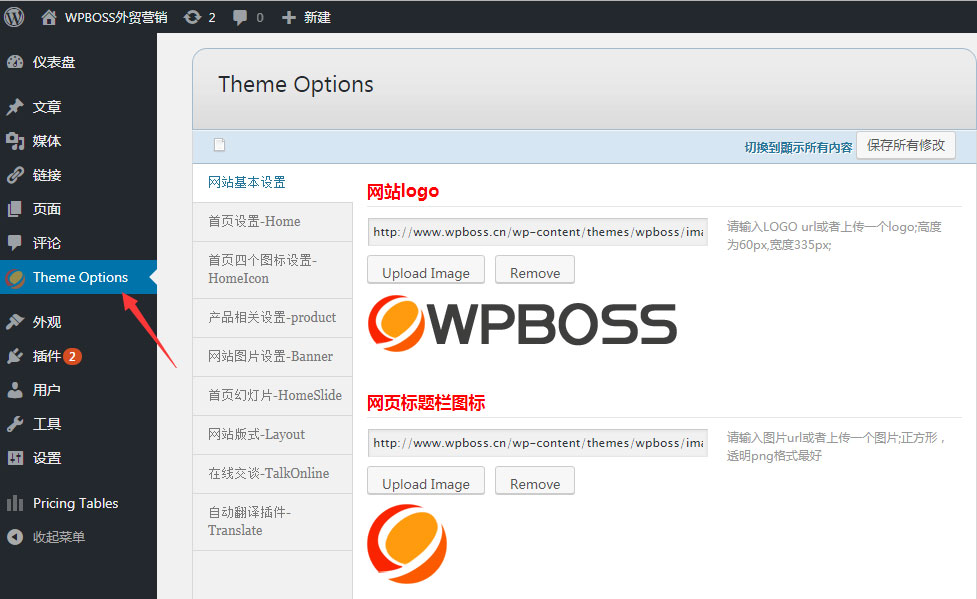
Task: Switch to 首页设置-Home tab
Action: pos(273,222)
